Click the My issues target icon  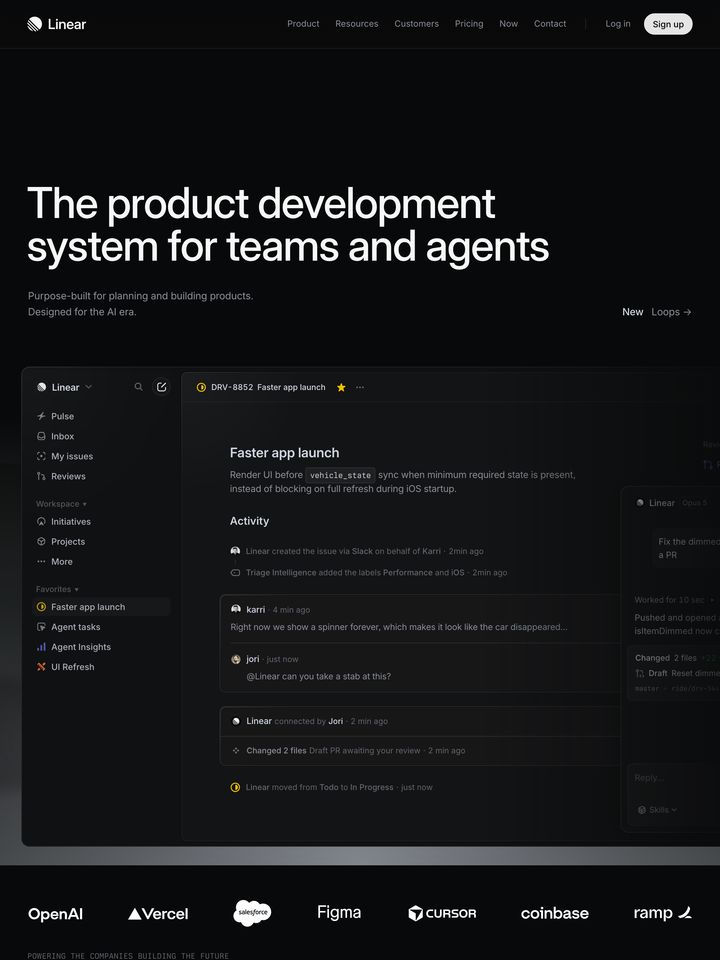(x=41, y=456)
